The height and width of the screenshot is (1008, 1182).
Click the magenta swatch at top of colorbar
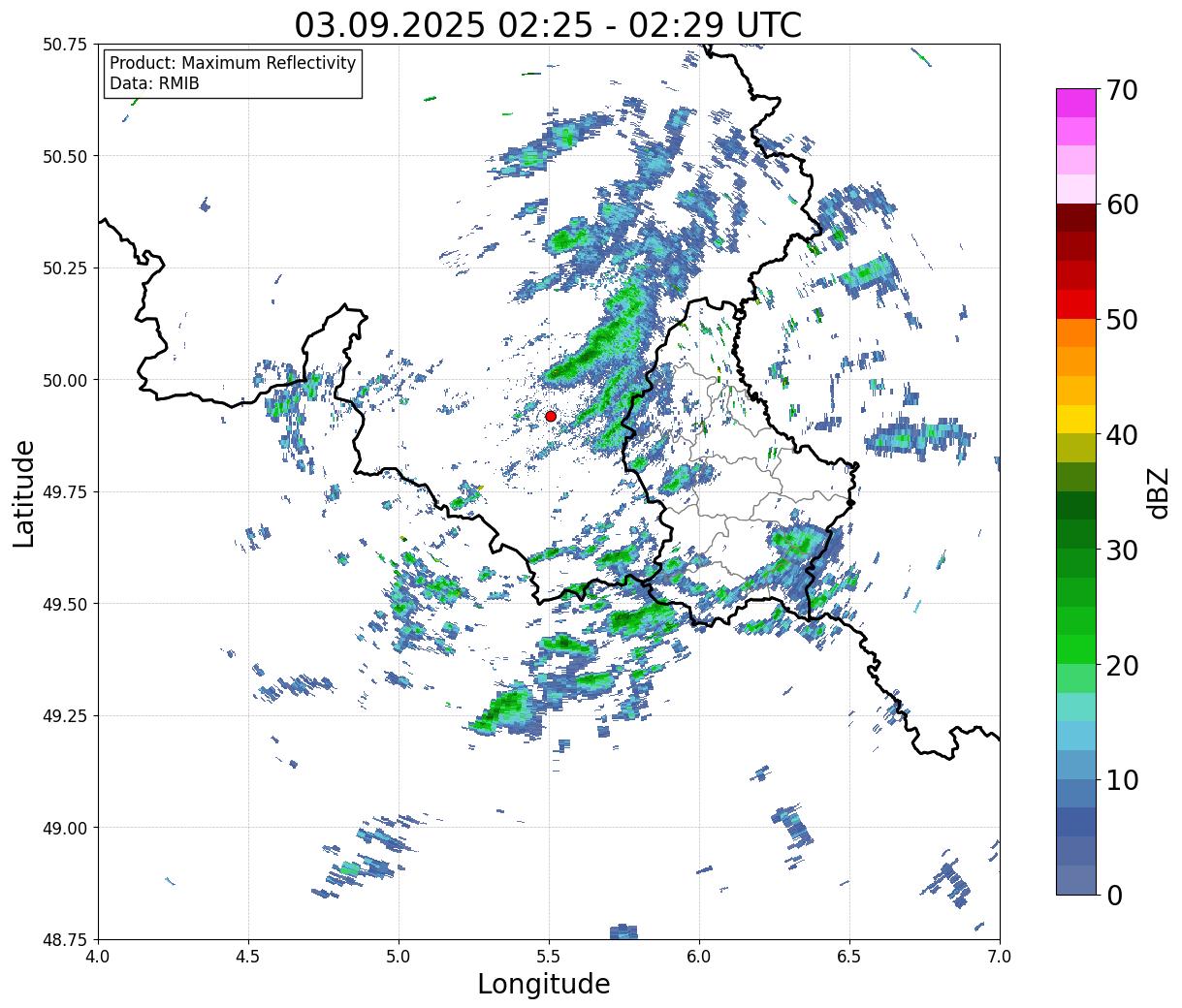click(1076, 104)
